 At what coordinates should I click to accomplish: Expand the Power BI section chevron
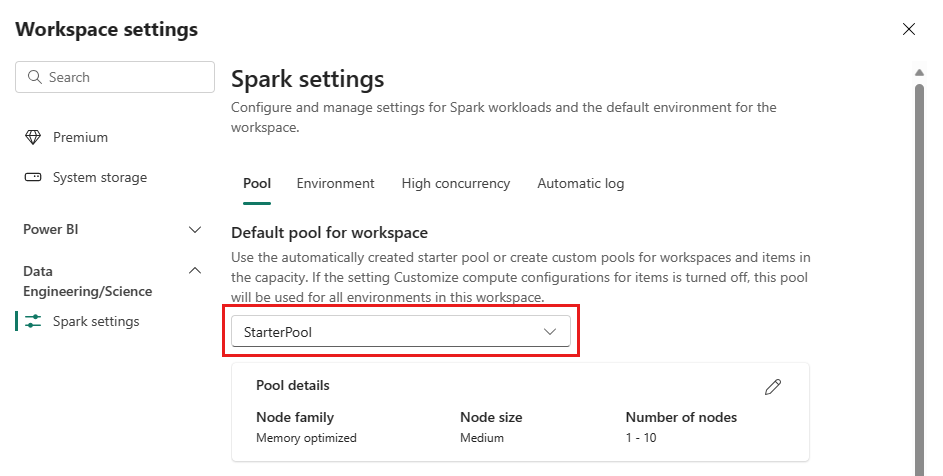pyautogui.click(x=195, y=230)
